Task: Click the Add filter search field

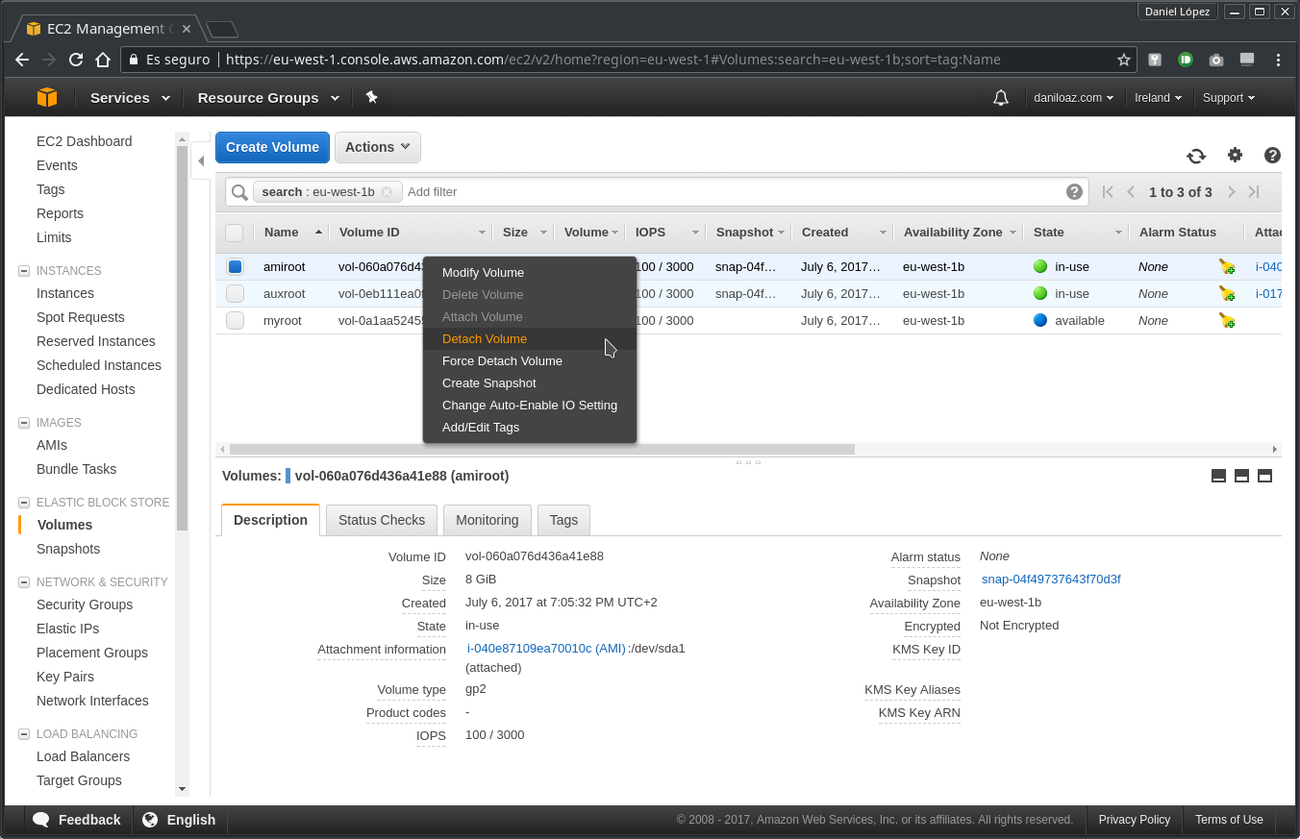Action: pyautogui.click(x=433, y=191)
